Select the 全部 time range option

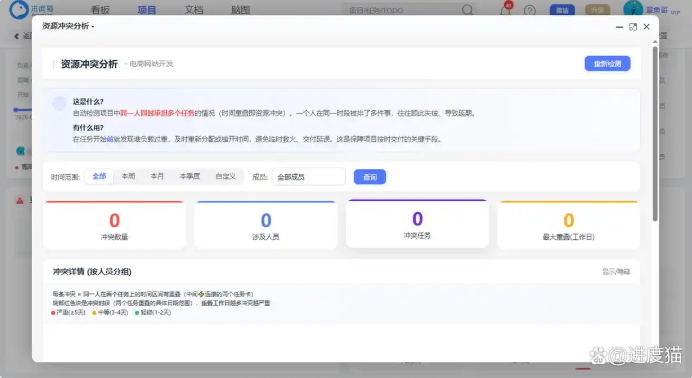[99, 176]
